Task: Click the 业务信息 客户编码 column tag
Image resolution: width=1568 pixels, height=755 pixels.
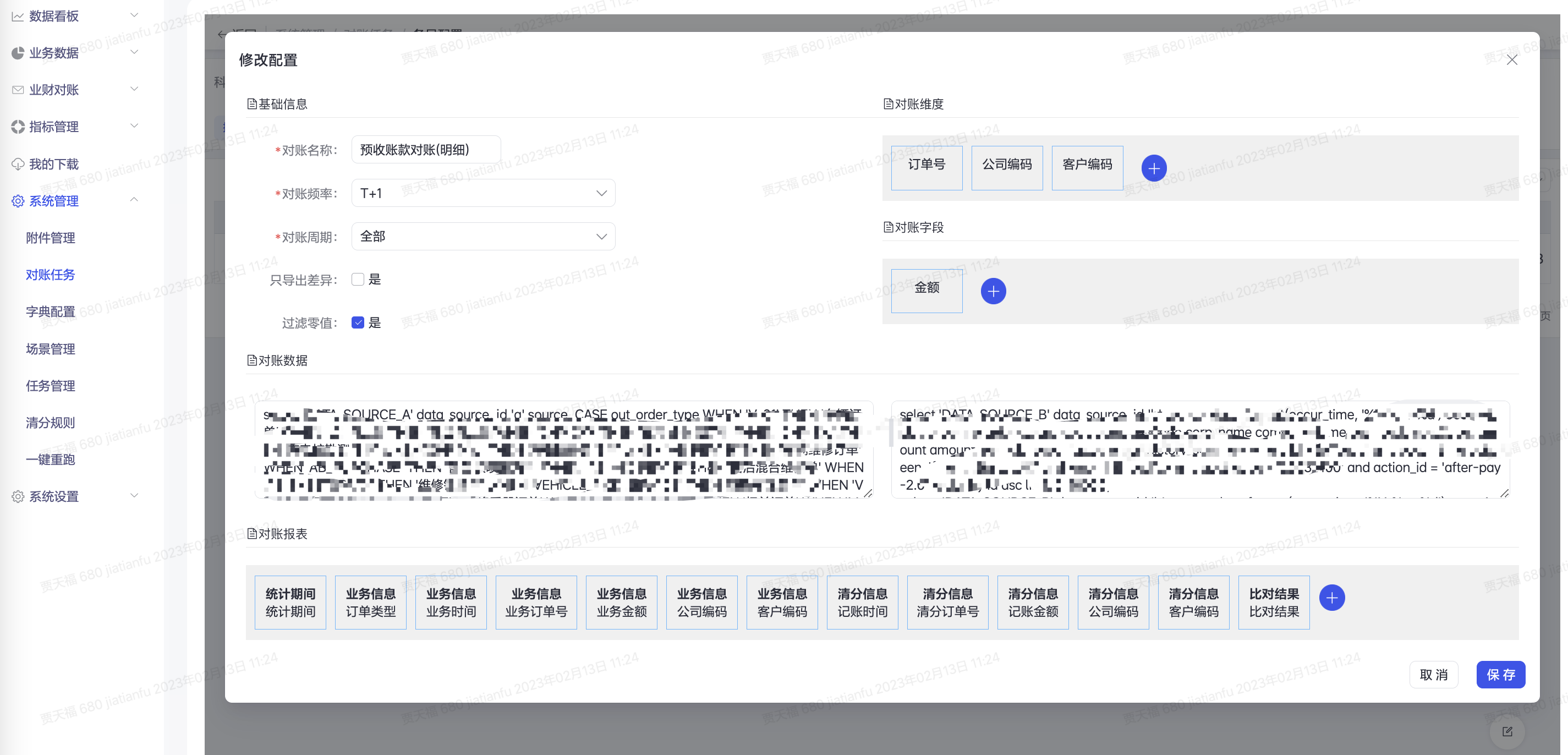Action: [x=782, y=602]
